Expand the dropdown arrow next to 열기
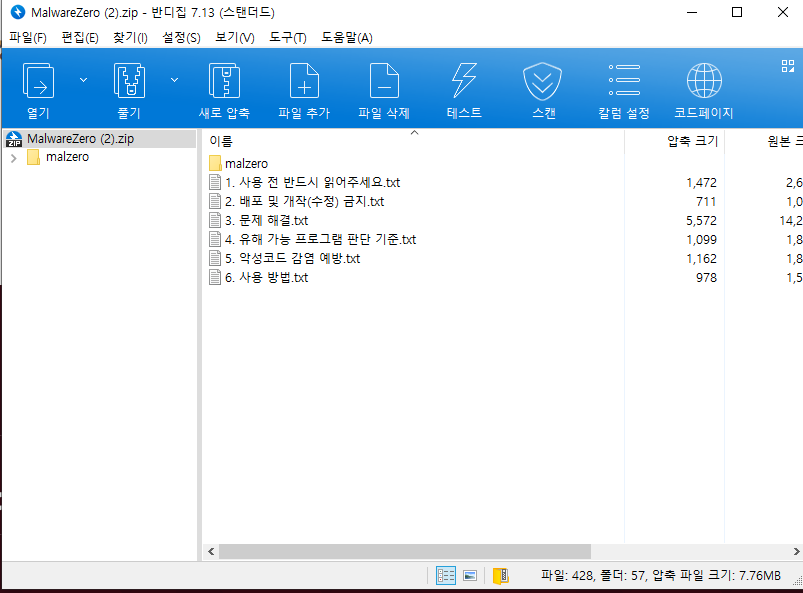The height and width of the screenshot is (593, 803). coord(83,79)
